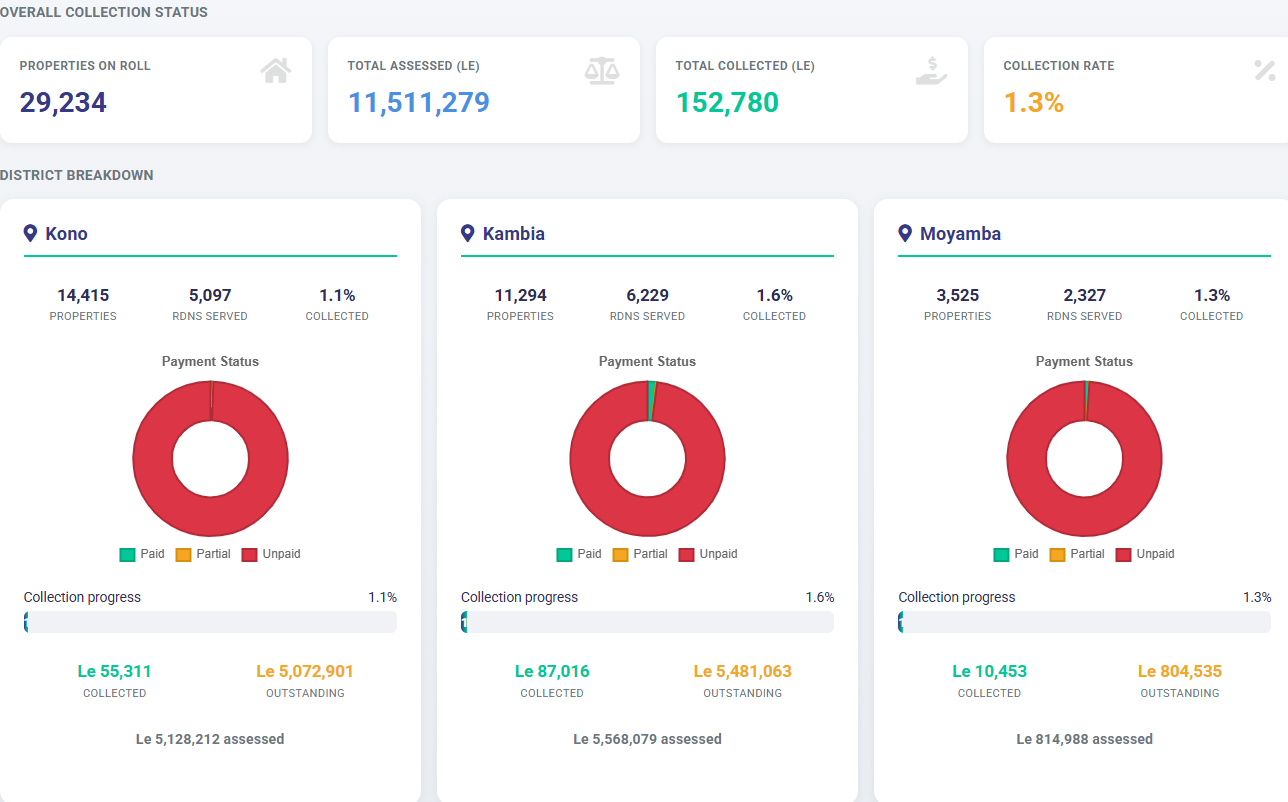
Task: Click the Le 804,535 outstanding amount in Moyamba
Action: click(x=1180, y=671)
